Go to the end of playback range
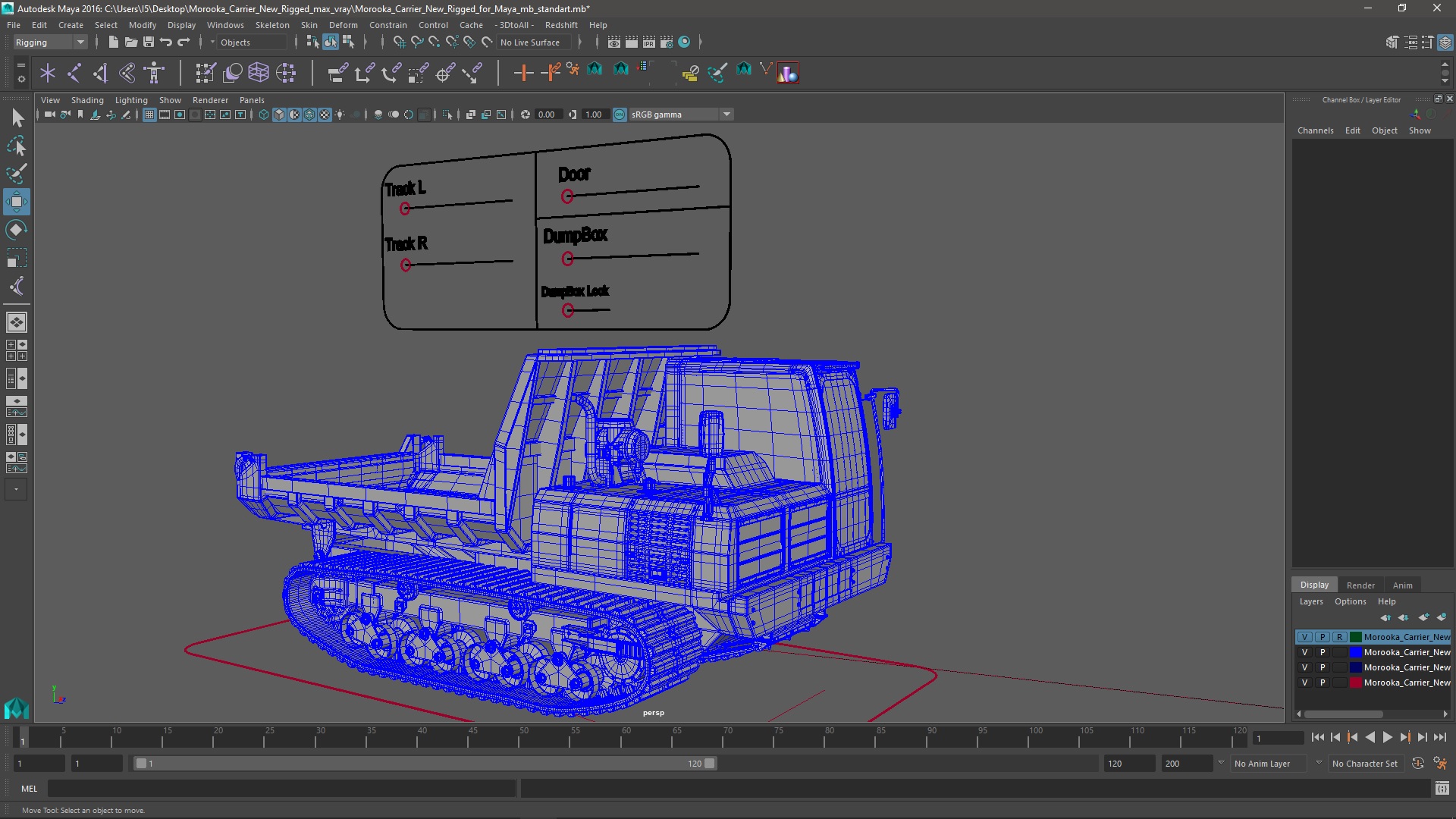The image size is (1456, 819). point(1439,737)
